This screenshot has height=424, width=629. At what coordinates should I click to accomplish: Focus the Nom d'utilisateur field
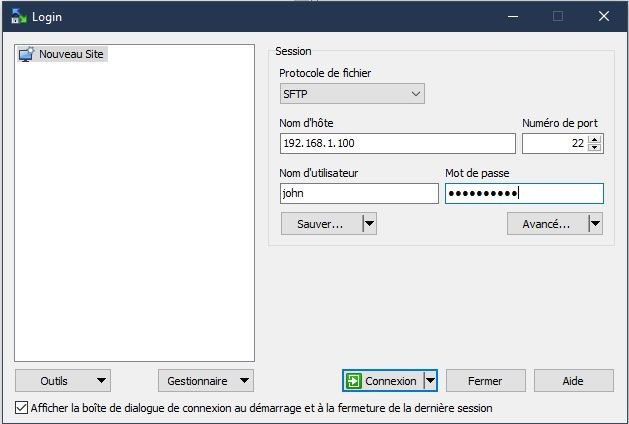(x=359, y=194)
